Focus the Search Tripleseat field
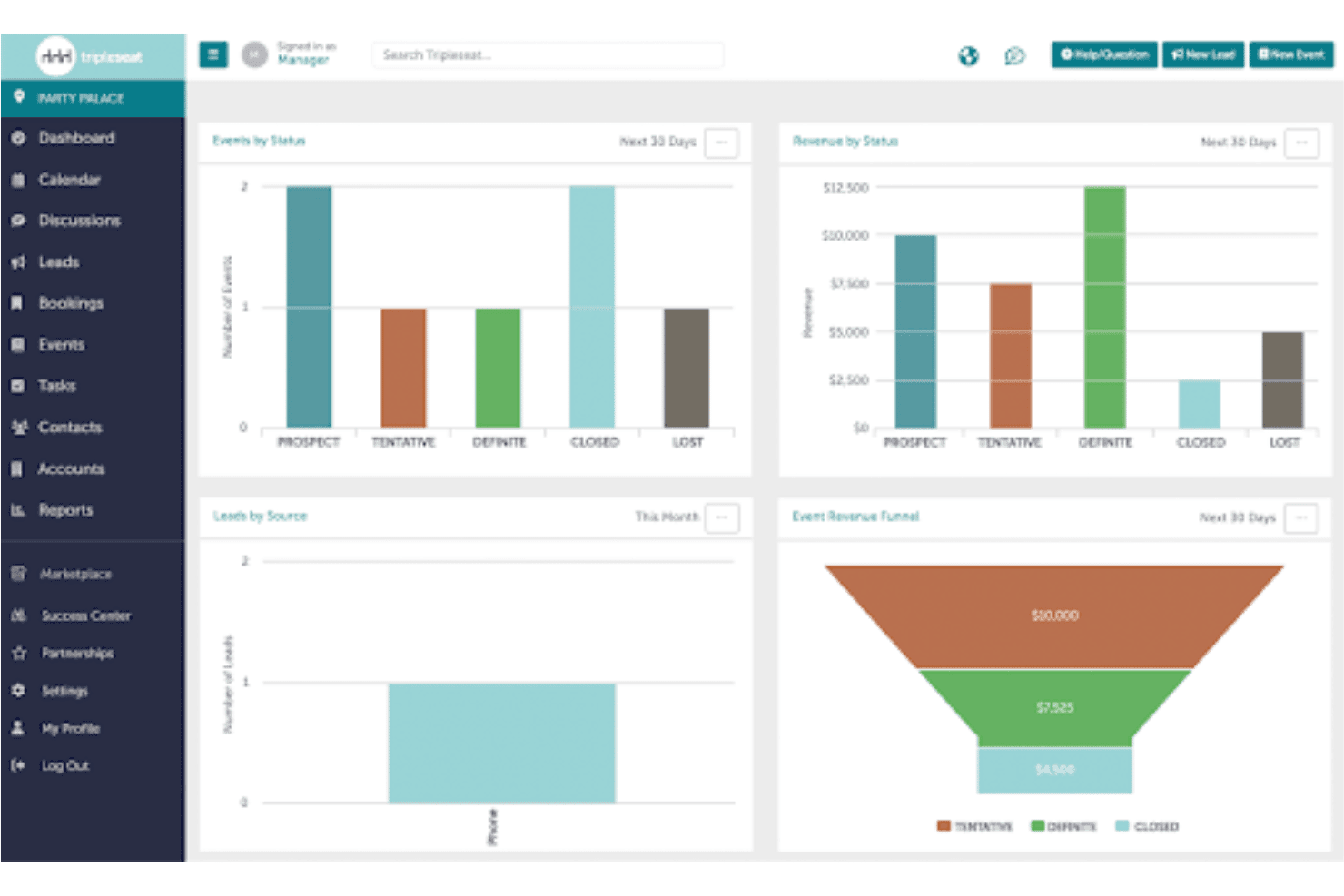 548,55
